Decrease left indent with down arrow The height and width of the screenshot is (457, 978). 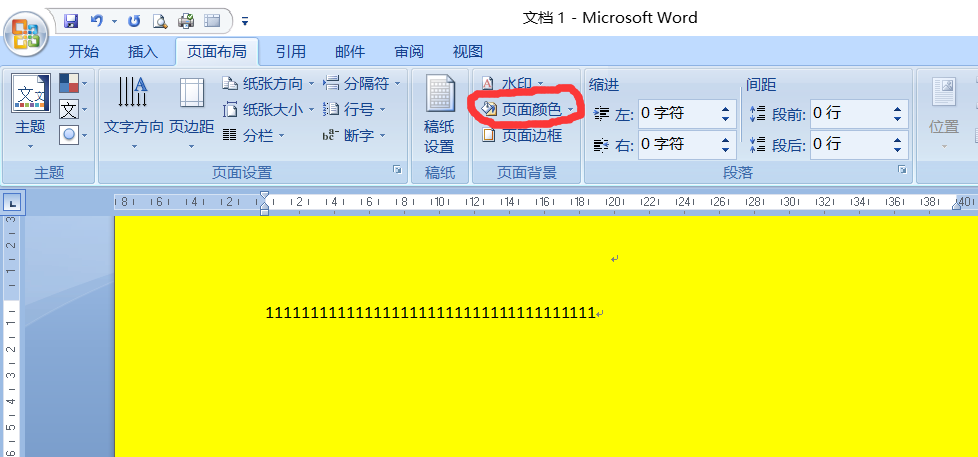(725, 119)
